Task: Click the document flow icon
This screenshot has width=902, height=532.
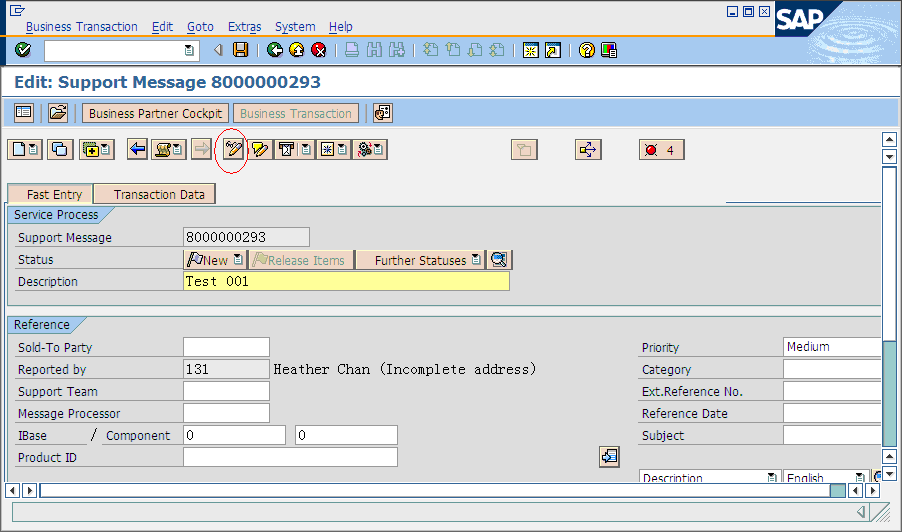Action: pos(588,150)
